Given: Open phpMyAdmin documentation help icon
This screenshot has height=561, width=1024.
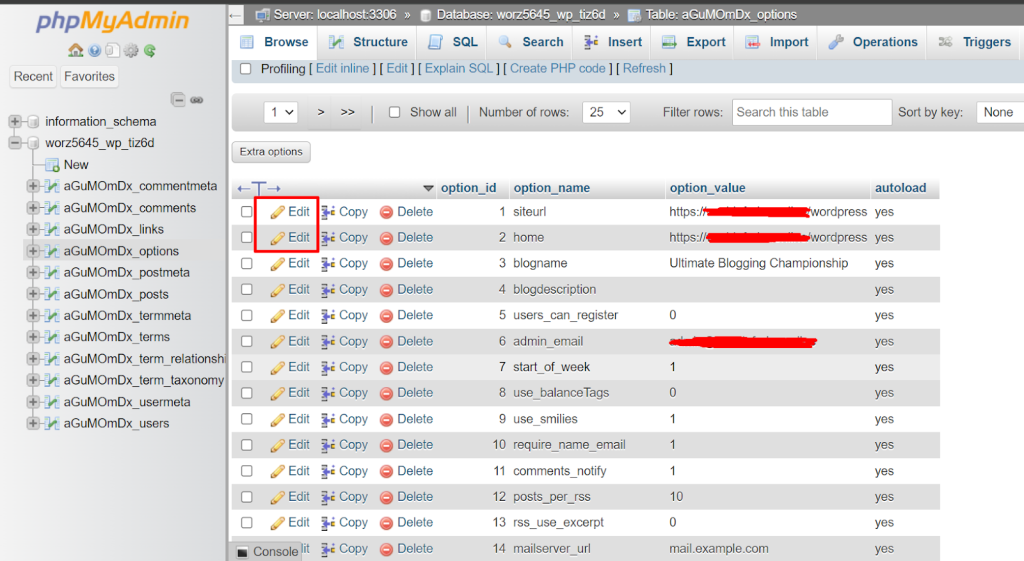Looking at the screenshot, I should coord(94,50).
